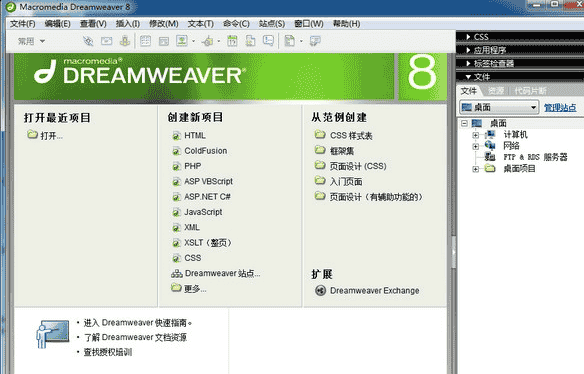The width and height of the screenshot is (584, 374).
Task: Select the 文件 tab in files panel
Action: (469, 91)
